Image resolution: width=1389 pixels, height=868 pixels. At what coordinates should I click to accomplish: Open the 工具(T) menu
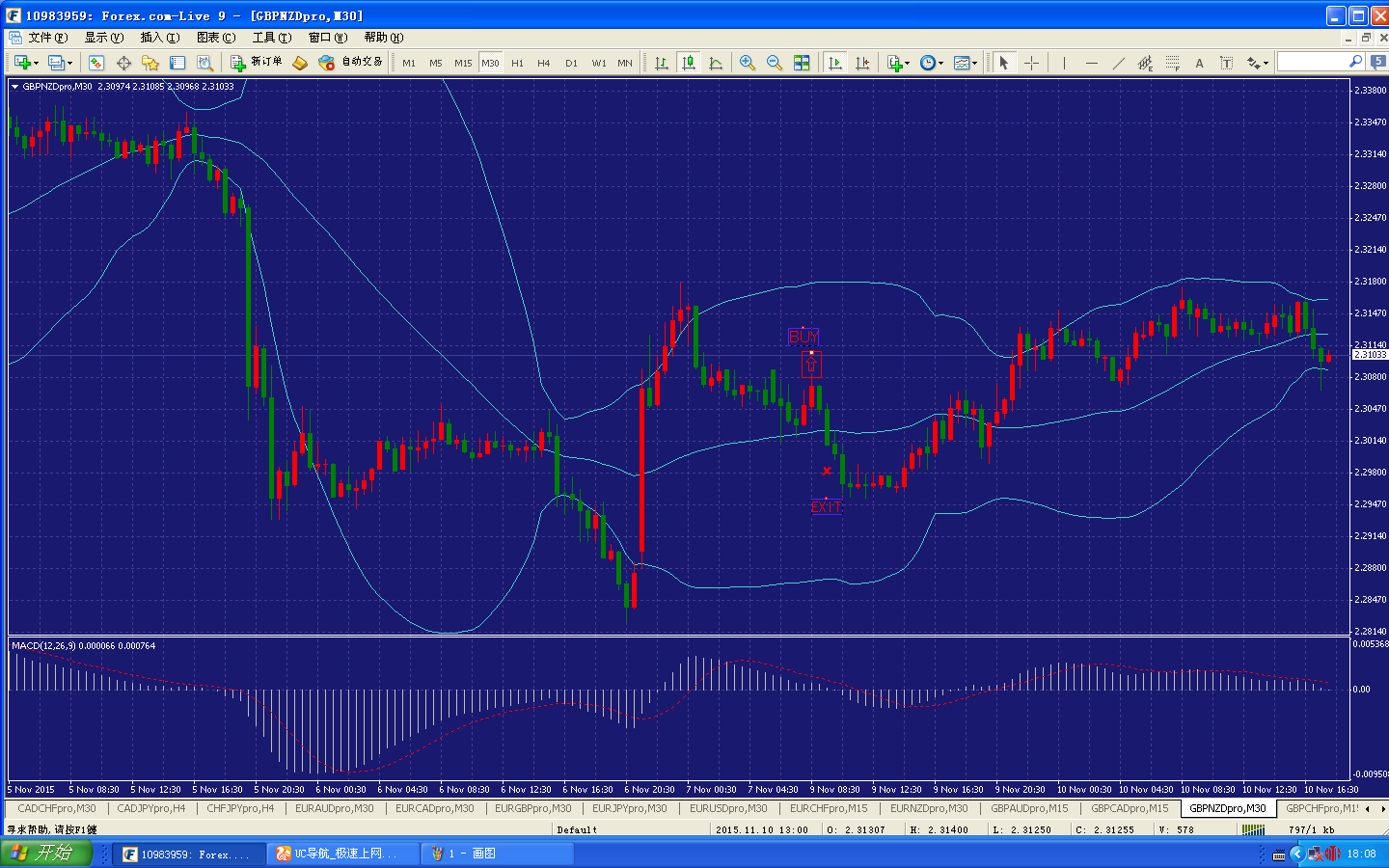tap(272, 38)
